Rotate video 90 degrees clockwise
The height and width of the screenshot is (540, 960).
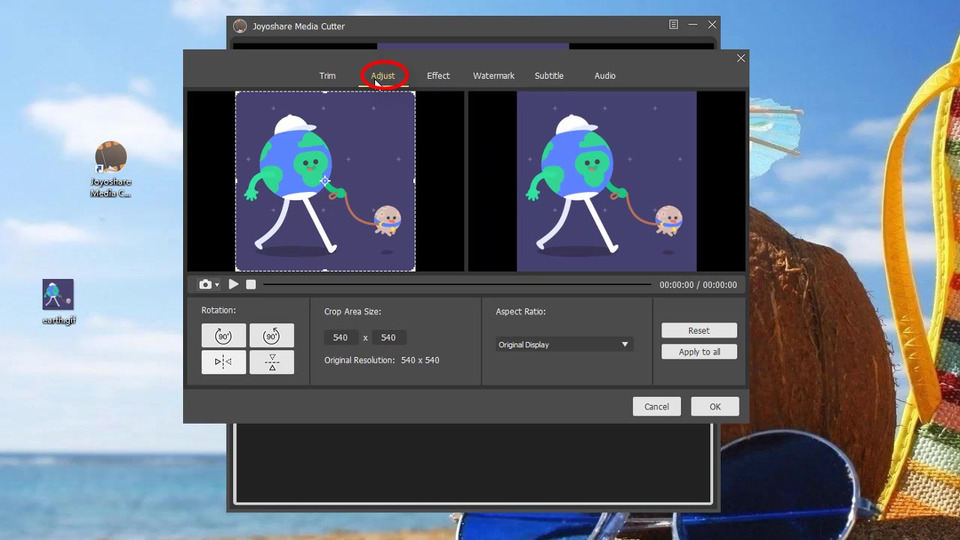tap(223, 336)
